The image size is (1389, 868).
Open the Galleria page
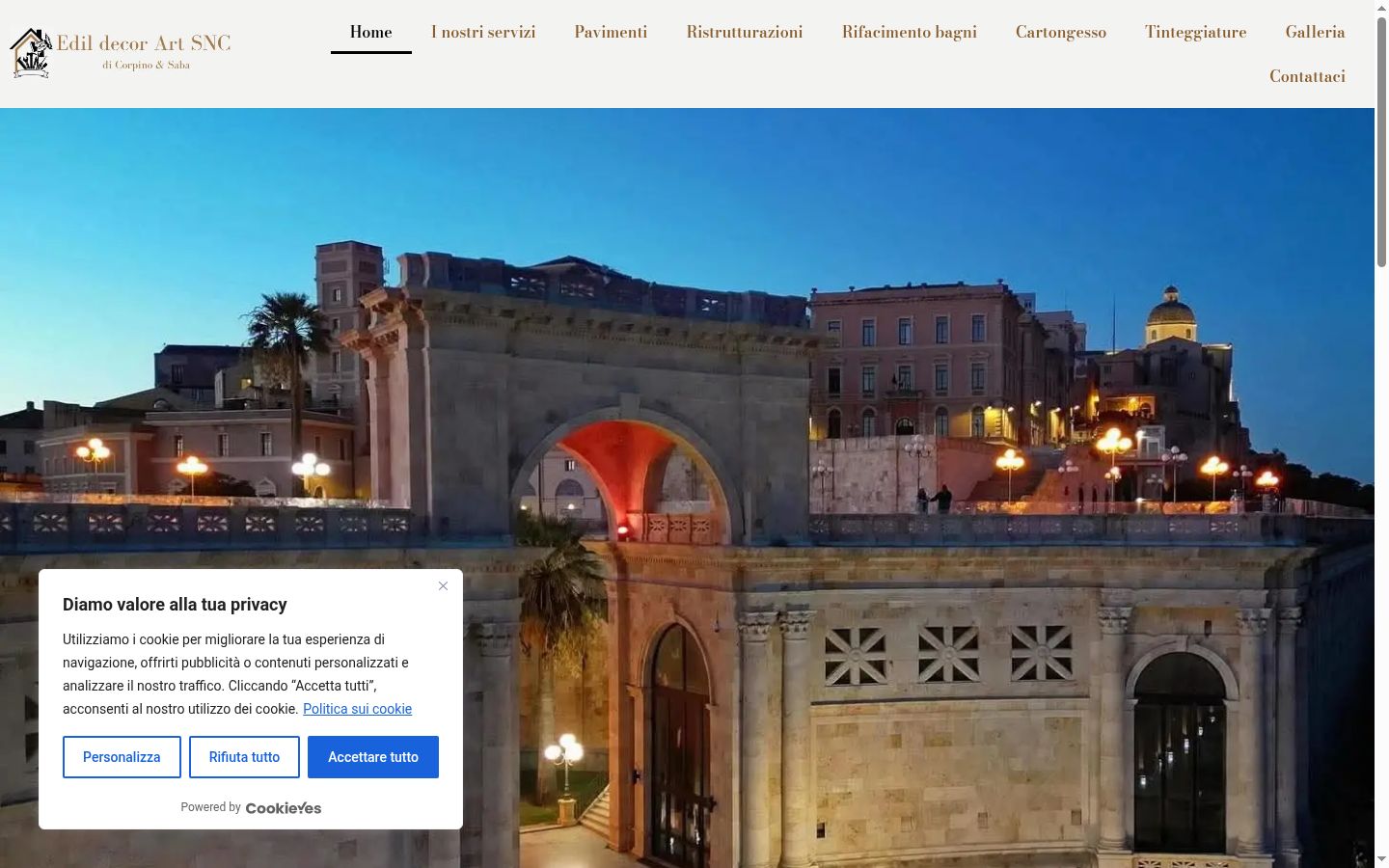coord(1315,32)
